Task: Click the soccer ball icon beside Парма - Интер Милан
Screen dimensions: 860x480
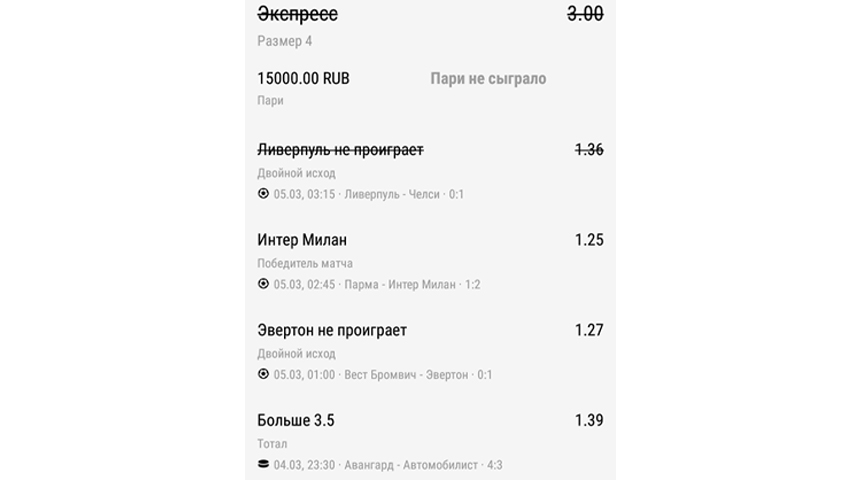Action: click(263, 284)
